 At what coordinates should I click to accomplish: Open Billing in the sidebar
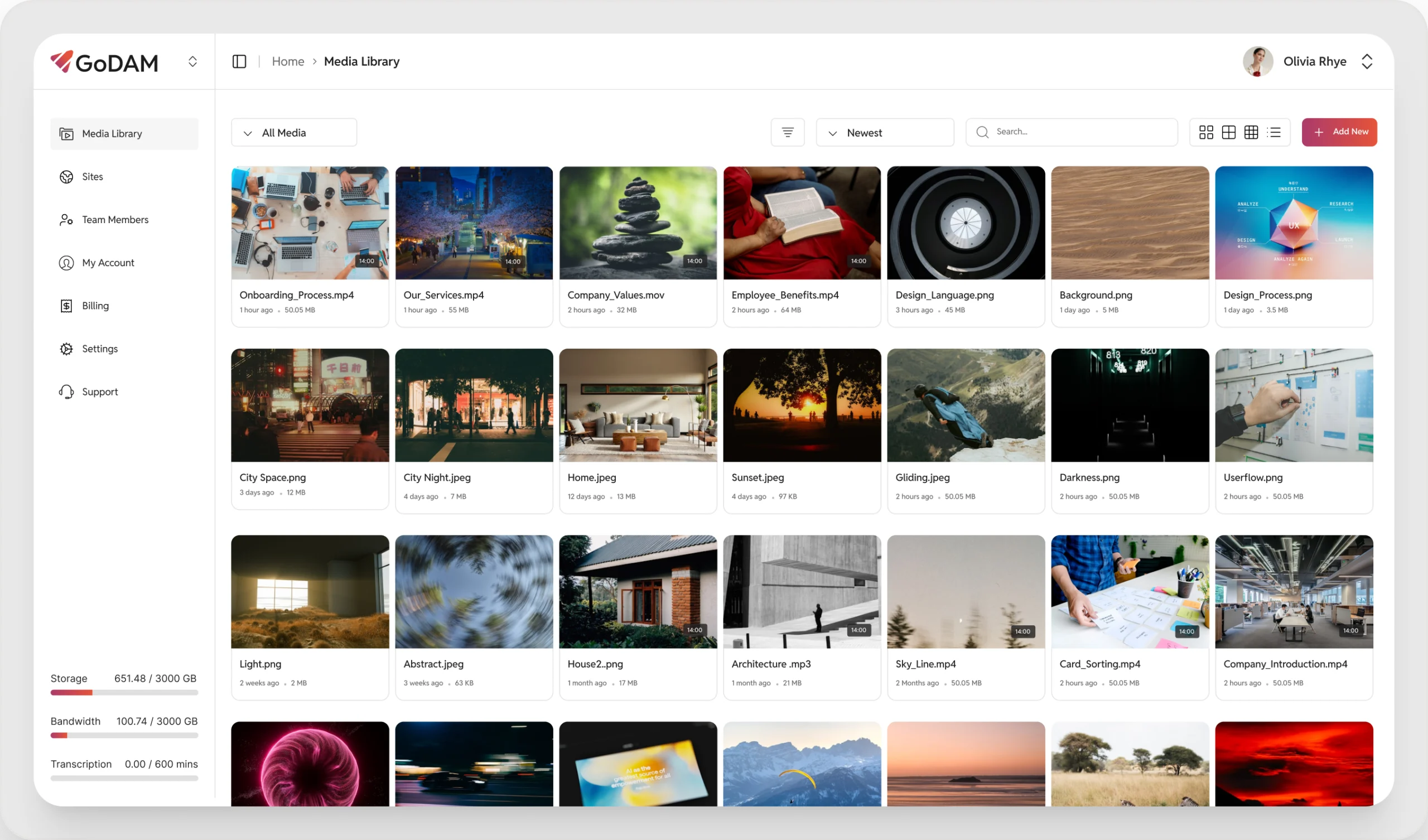(95, 306)
